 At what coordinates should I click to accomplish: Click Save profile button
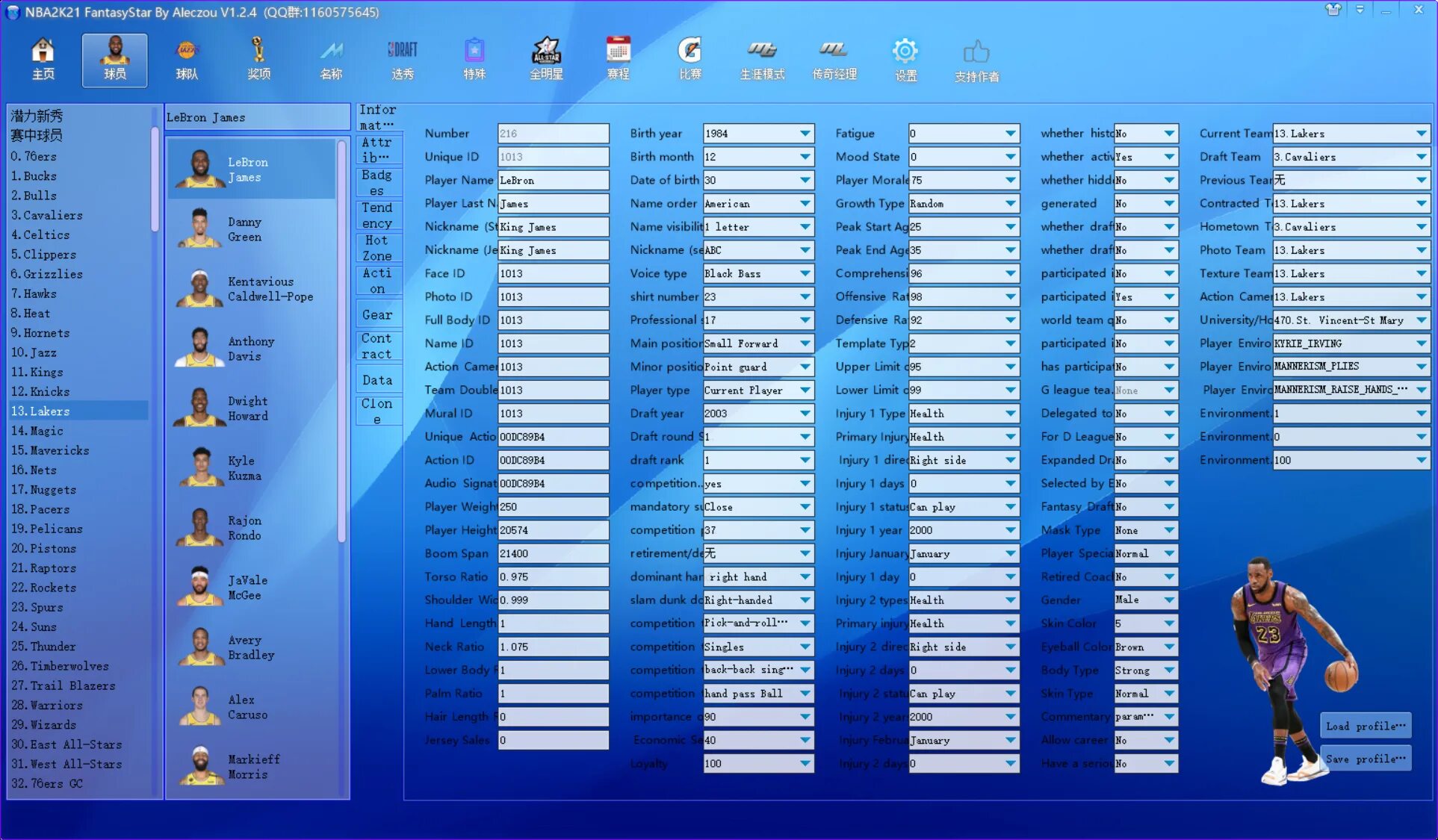(1366, 759)
